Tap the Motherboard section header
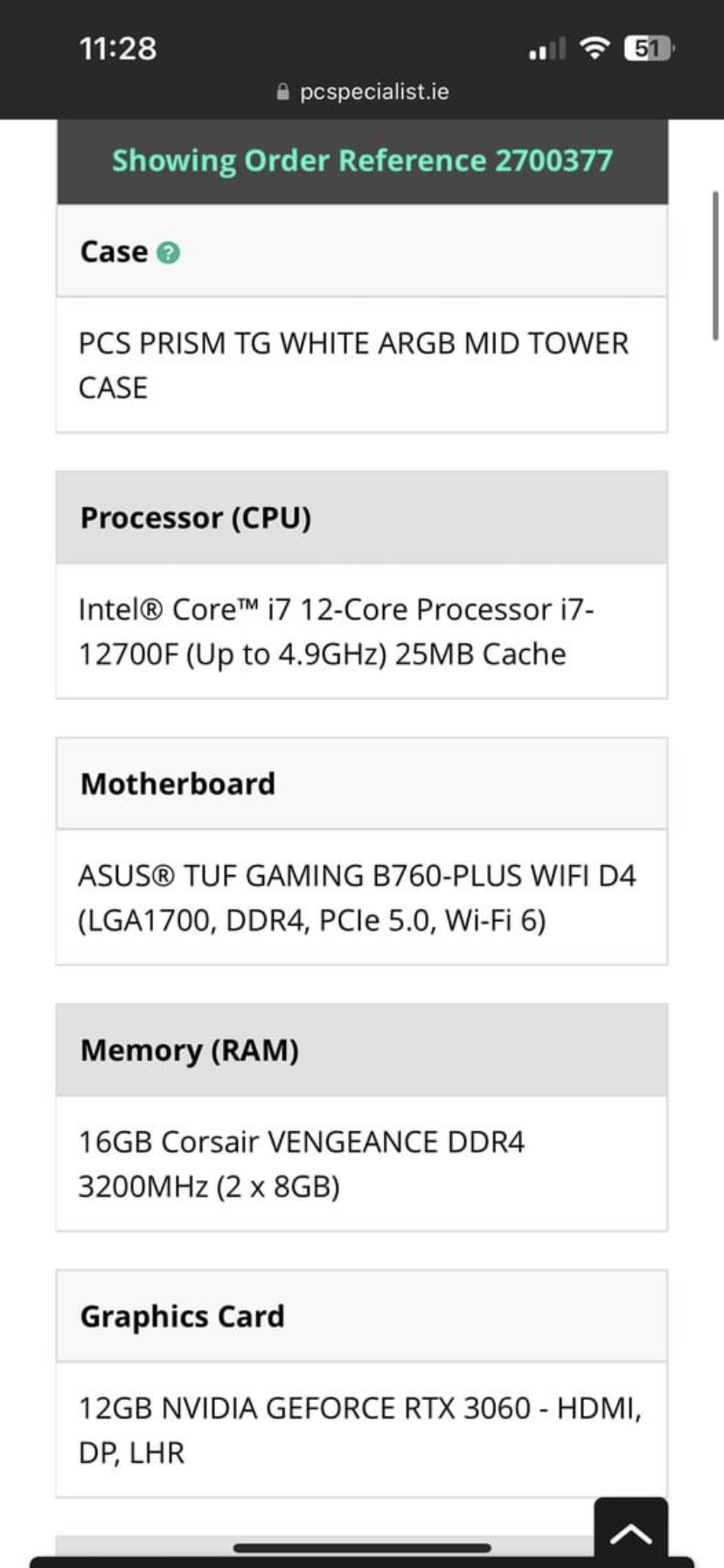 tap(362, 784)
